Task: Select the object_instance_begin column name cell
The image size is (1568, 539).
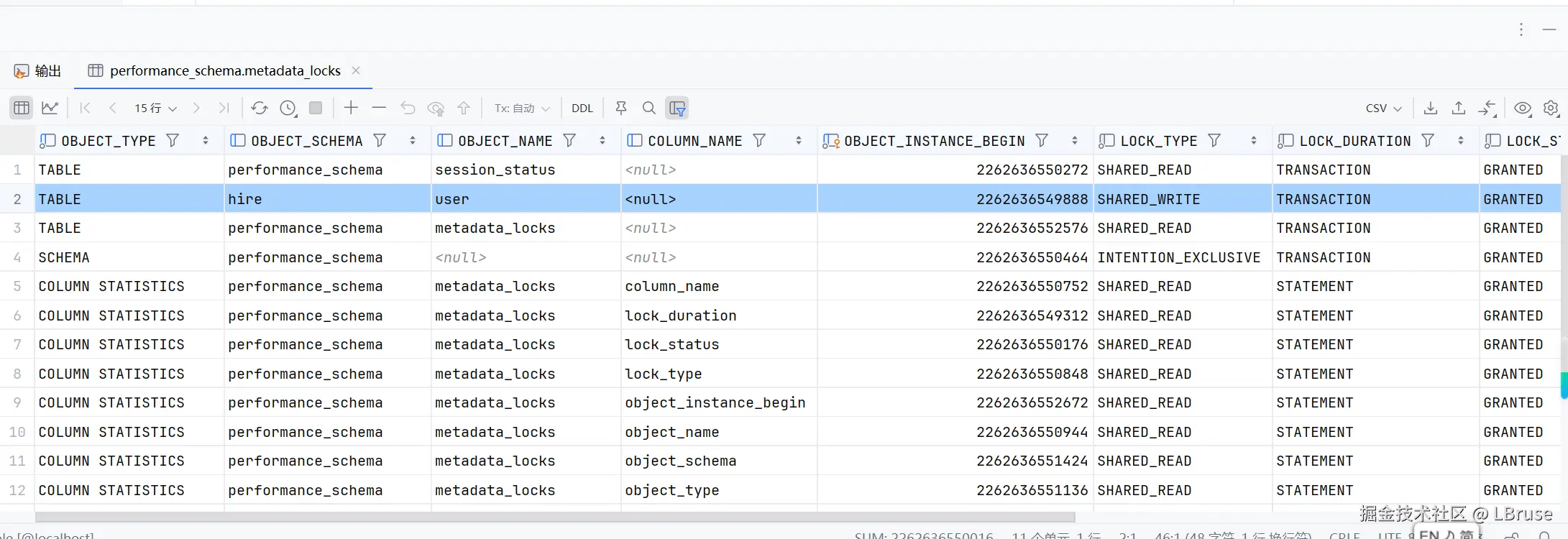Action: 718,402
